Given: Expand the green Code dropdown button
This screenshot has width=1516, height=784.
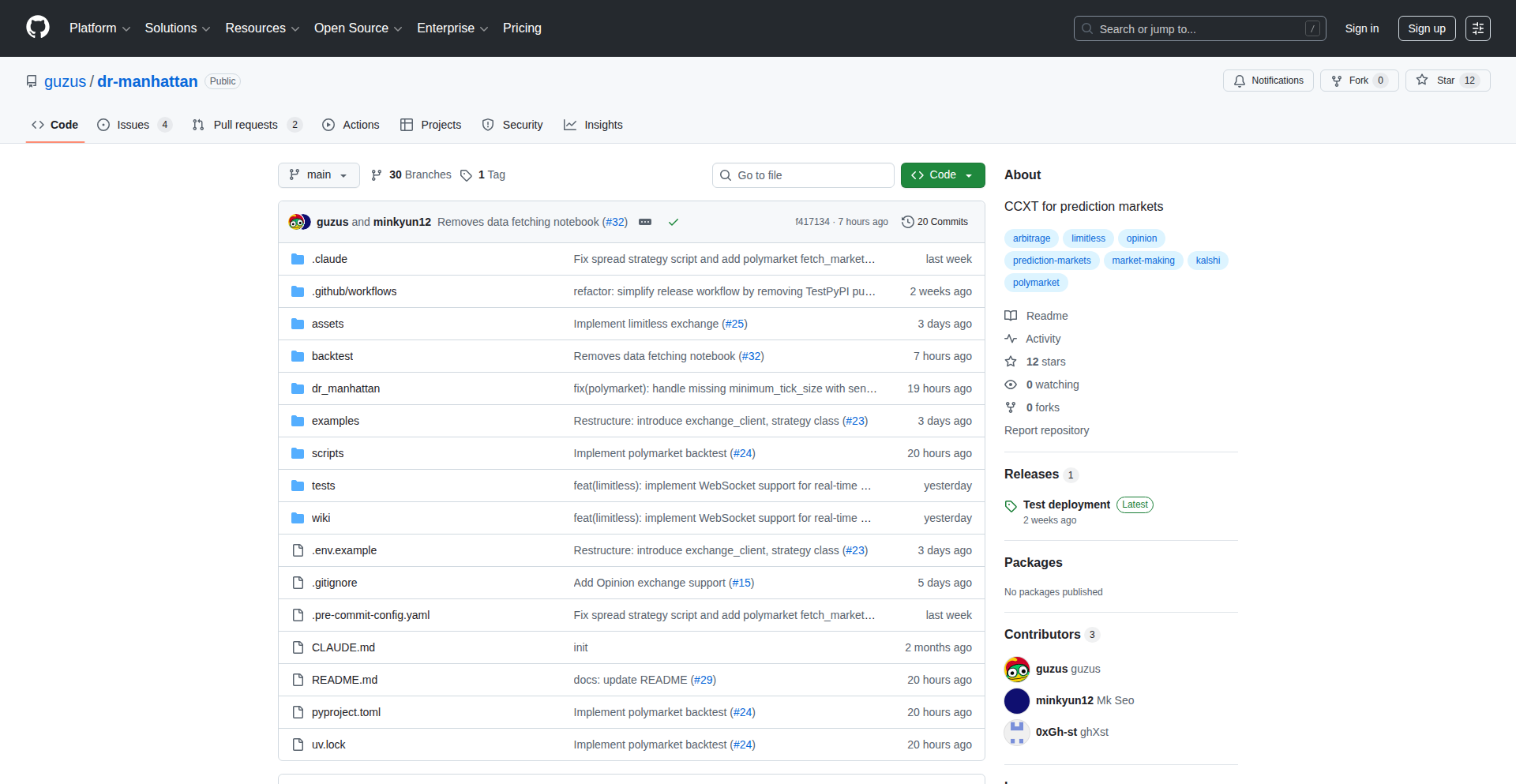Looking at the screenshot, I should (942, 175).
